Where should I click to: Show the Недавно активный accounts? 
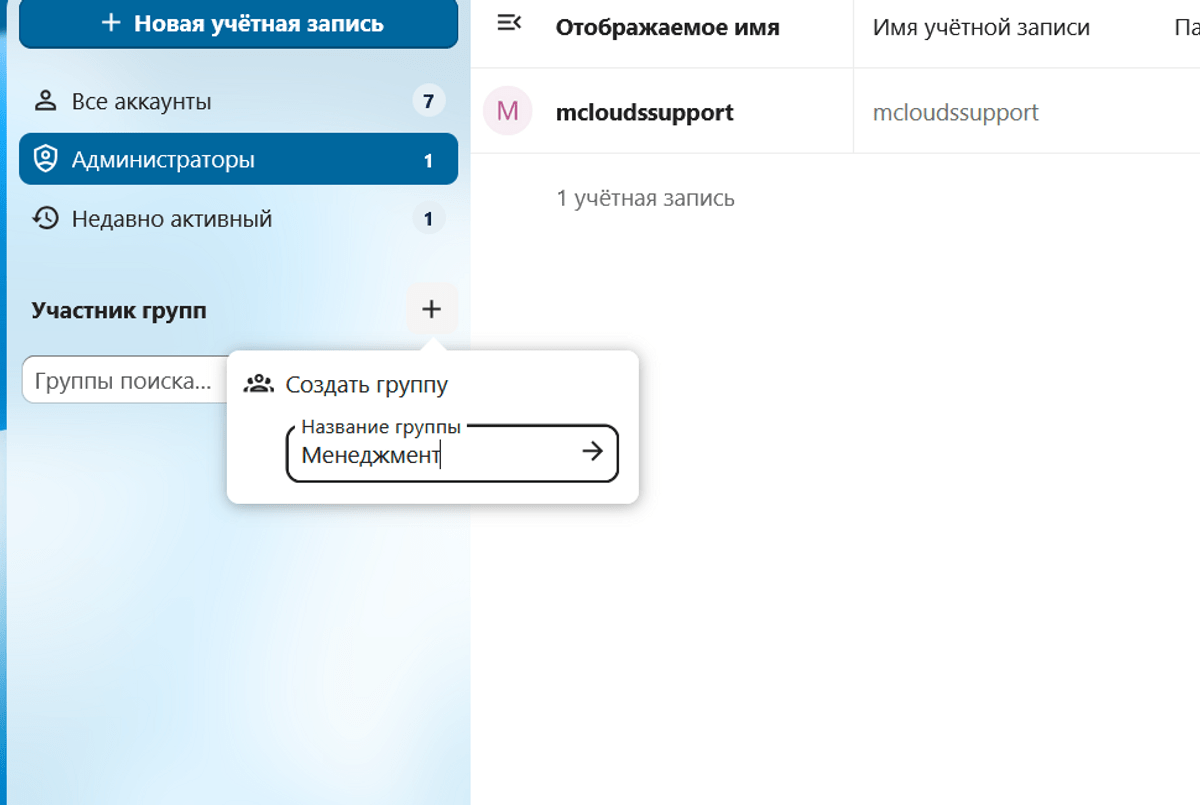coord(172,218)
